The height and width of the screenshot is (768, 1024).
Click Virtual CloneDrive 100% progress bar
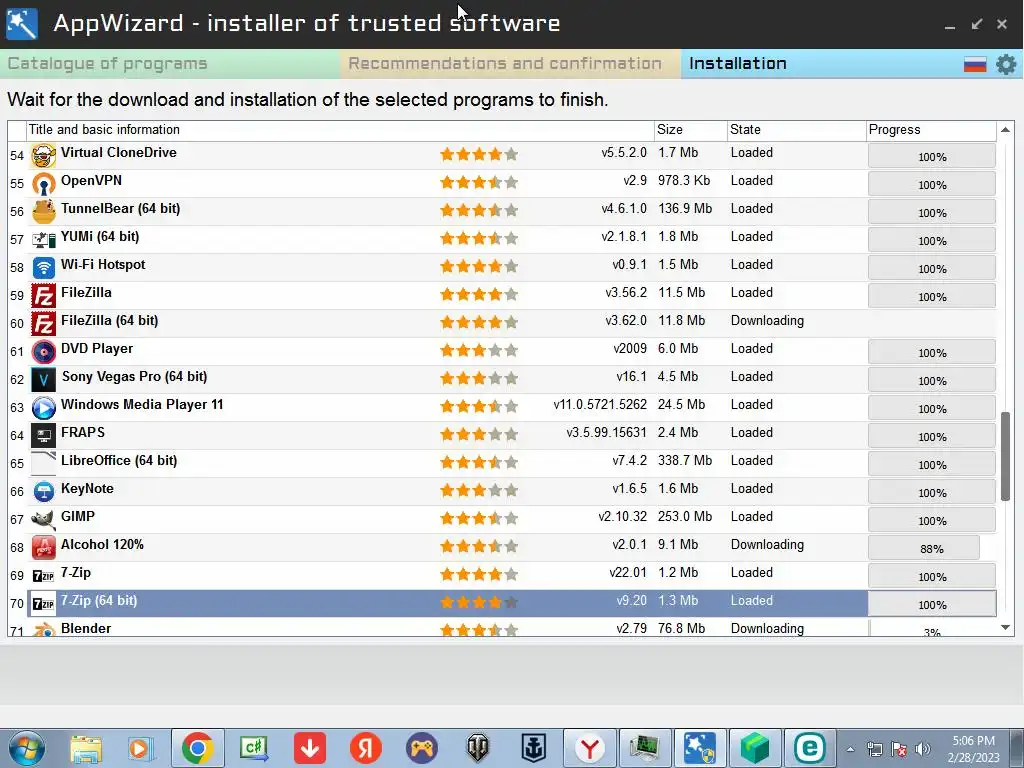click(932, 156)
